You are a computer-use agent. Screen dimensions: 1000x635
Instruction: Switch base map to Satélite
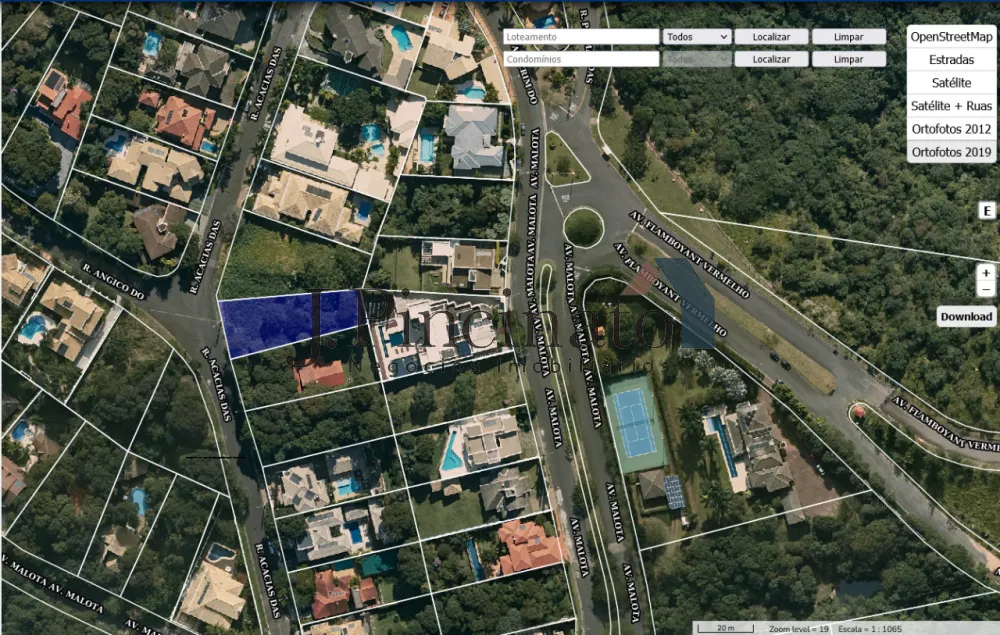tap(950, 82)
